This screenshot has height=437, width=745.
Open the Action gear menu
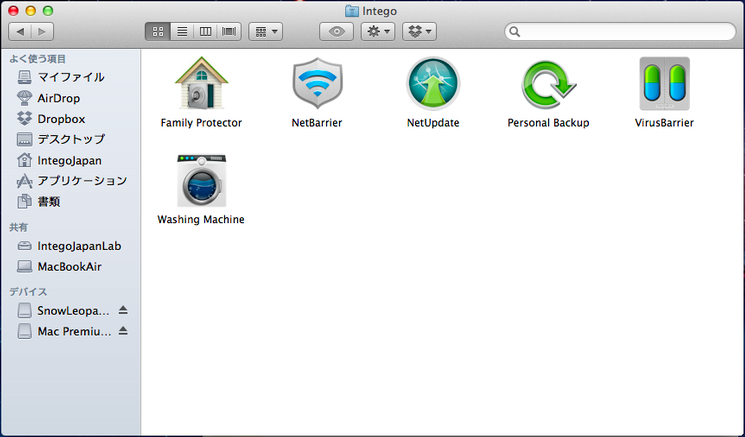pos(378,32)
